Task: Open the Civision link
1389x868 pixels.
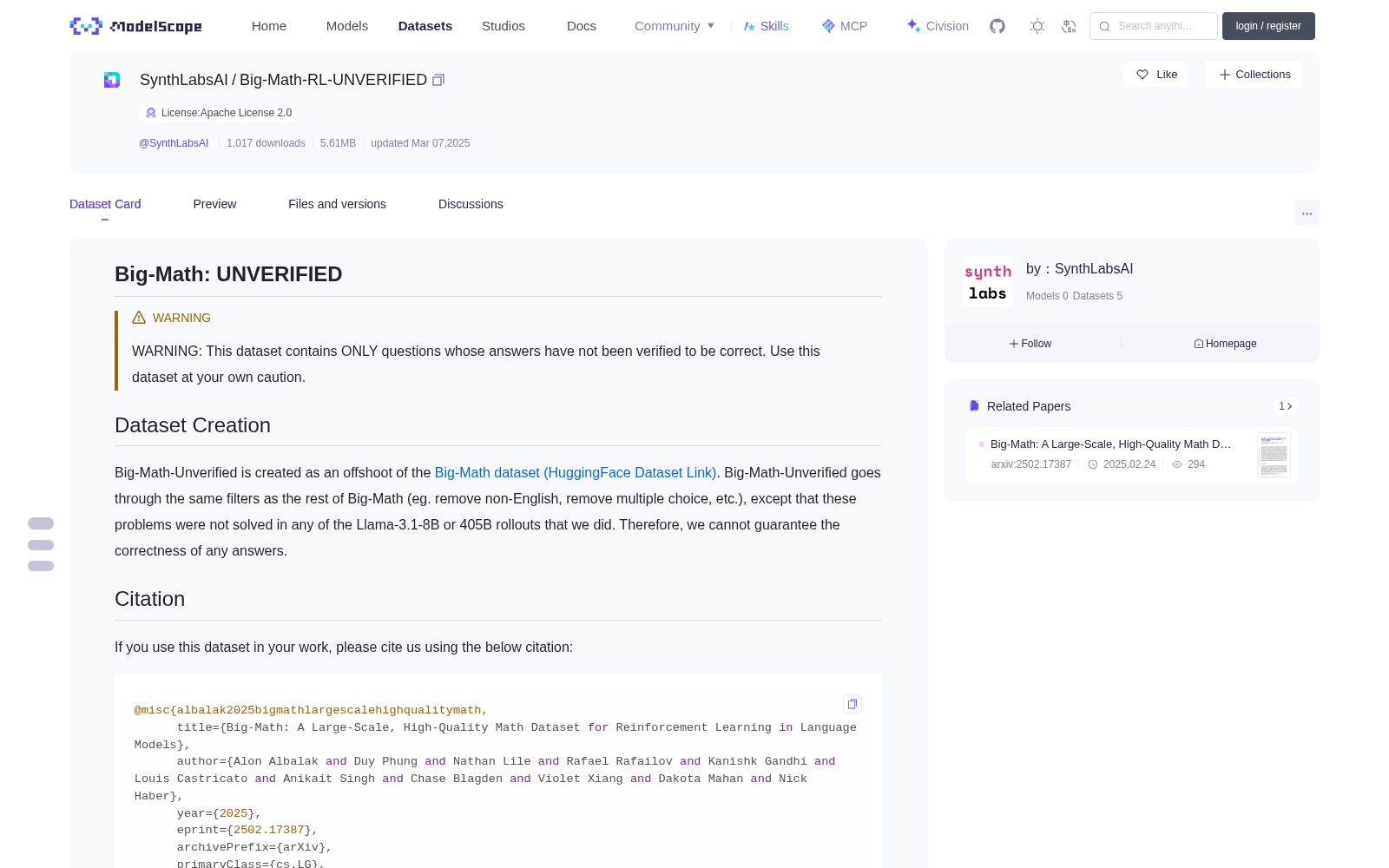Action: click(x=938, y=26)
